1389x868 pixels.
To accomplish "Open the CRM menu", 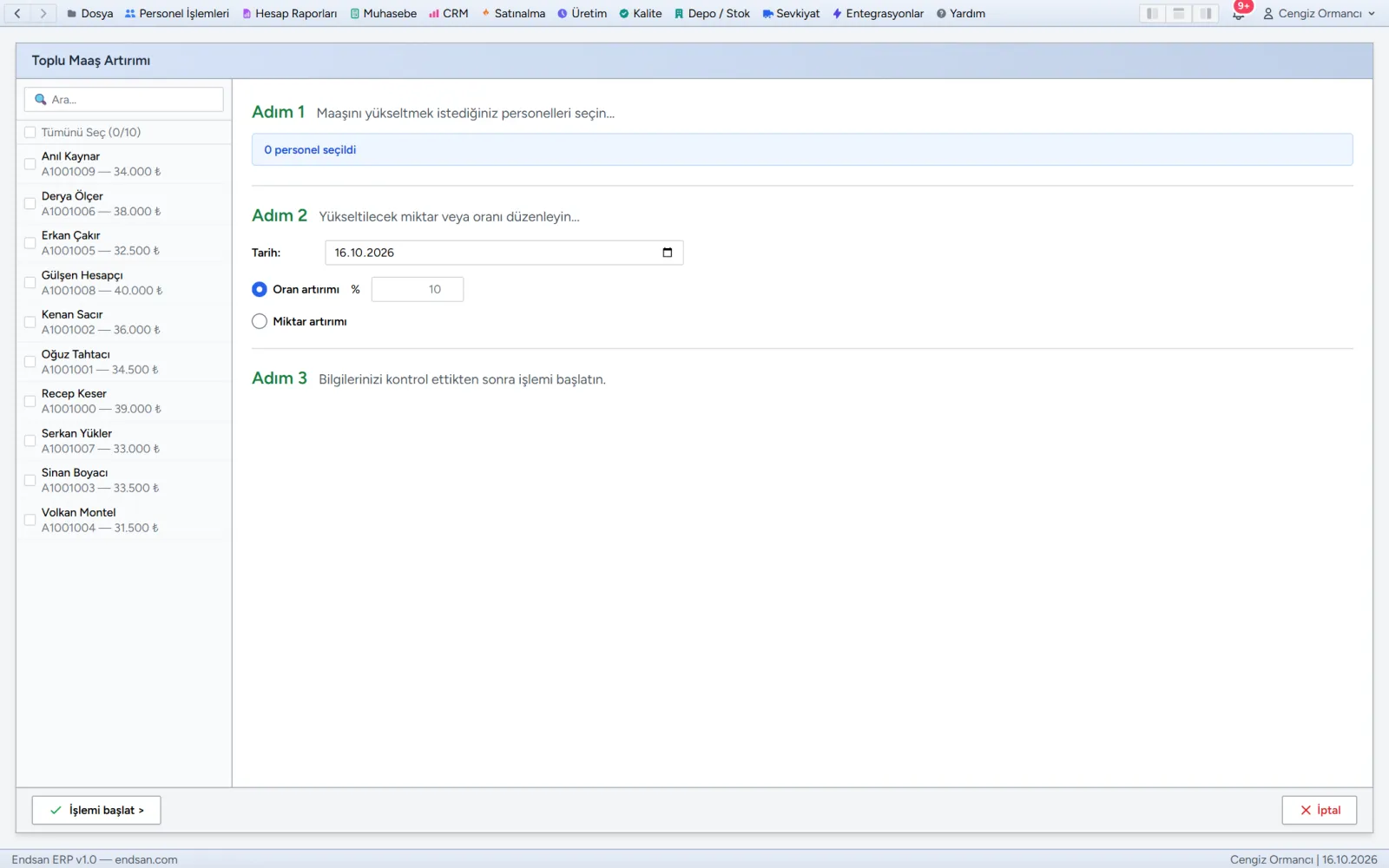I will pyautogui.click(x=449, y=13).
